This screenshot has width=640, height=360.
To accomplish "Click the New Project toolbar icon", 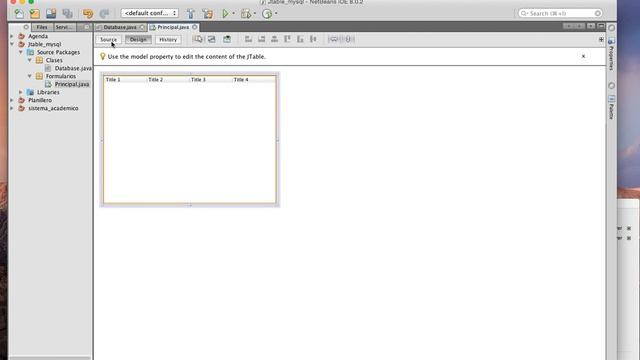I will coord(35,13).
